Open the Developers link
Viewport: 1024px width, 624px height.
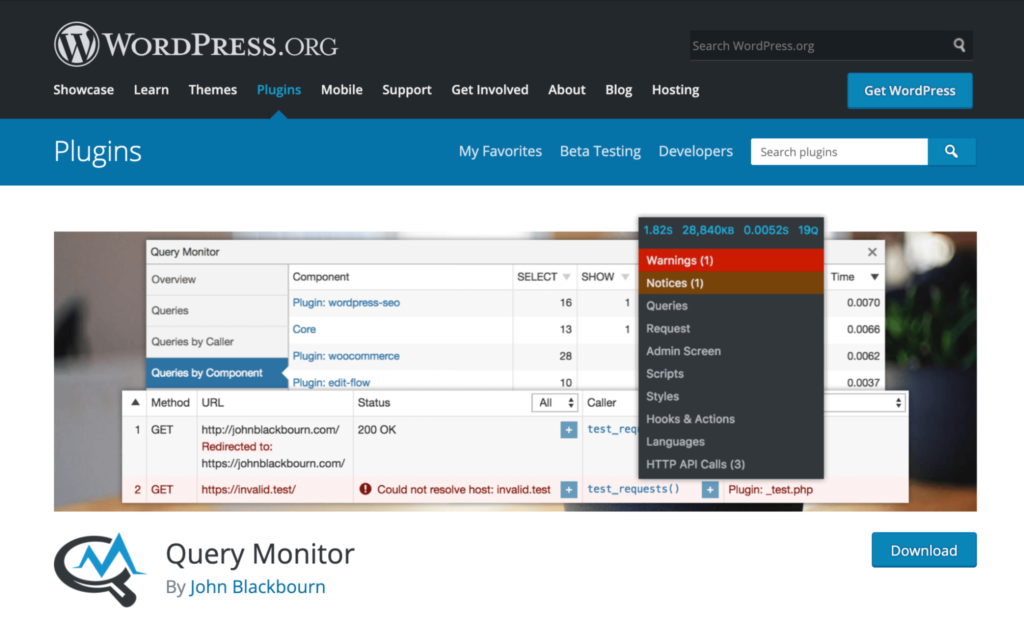[x=696, y=151]
